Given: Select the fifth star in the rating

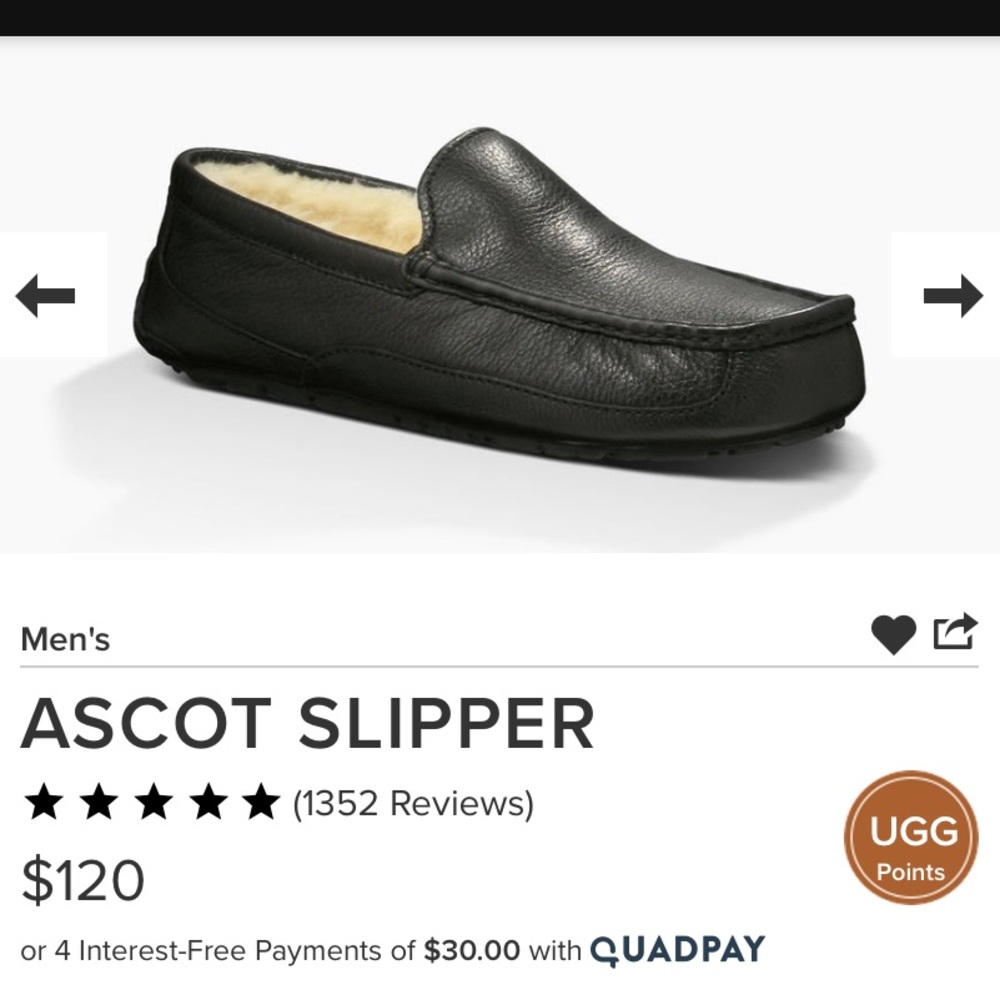Looking at the screenshot, I should coord(260,799).
